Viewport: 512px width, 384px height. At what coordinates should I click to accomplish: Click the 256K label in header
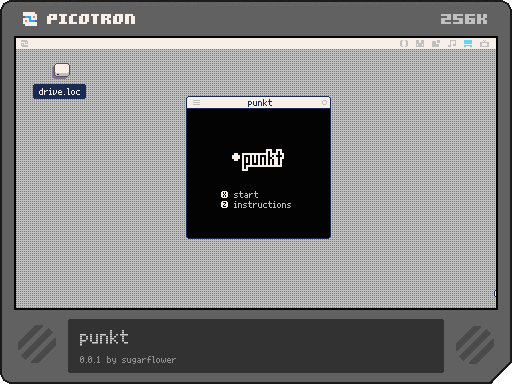[464, 19]
